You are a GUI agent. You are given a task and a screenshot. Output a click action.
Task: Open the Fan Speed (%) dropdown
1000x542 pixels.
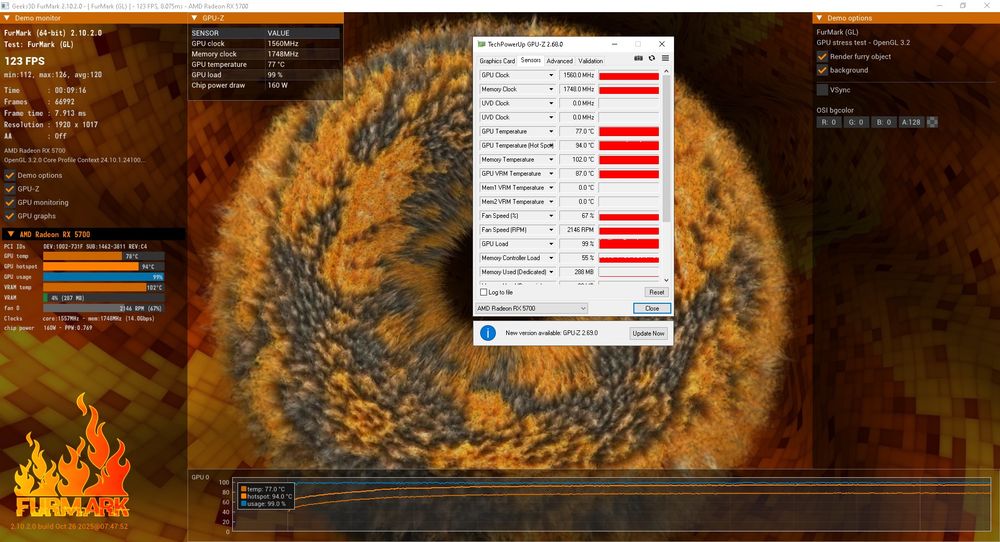click(x=551, y=216)
